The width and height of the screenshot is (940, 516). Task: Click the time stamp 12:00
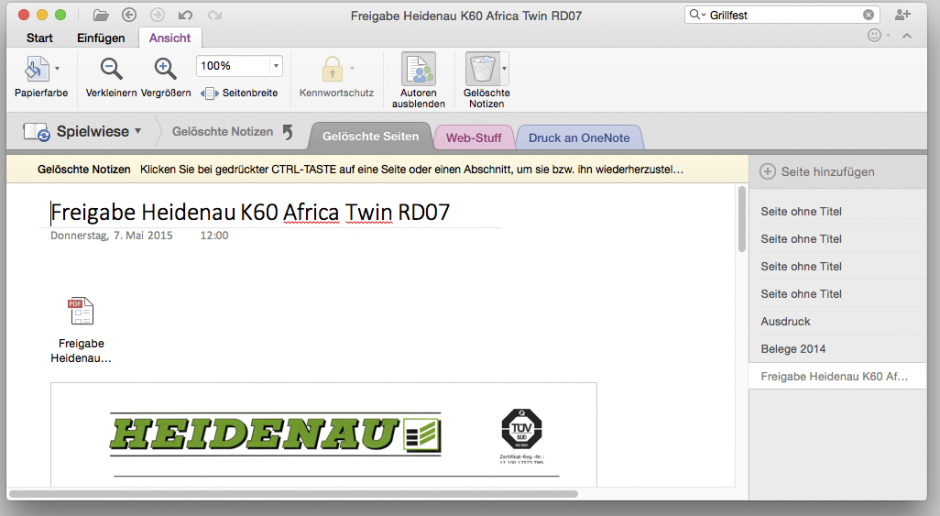pyautogui.click(x=214, y=236)
